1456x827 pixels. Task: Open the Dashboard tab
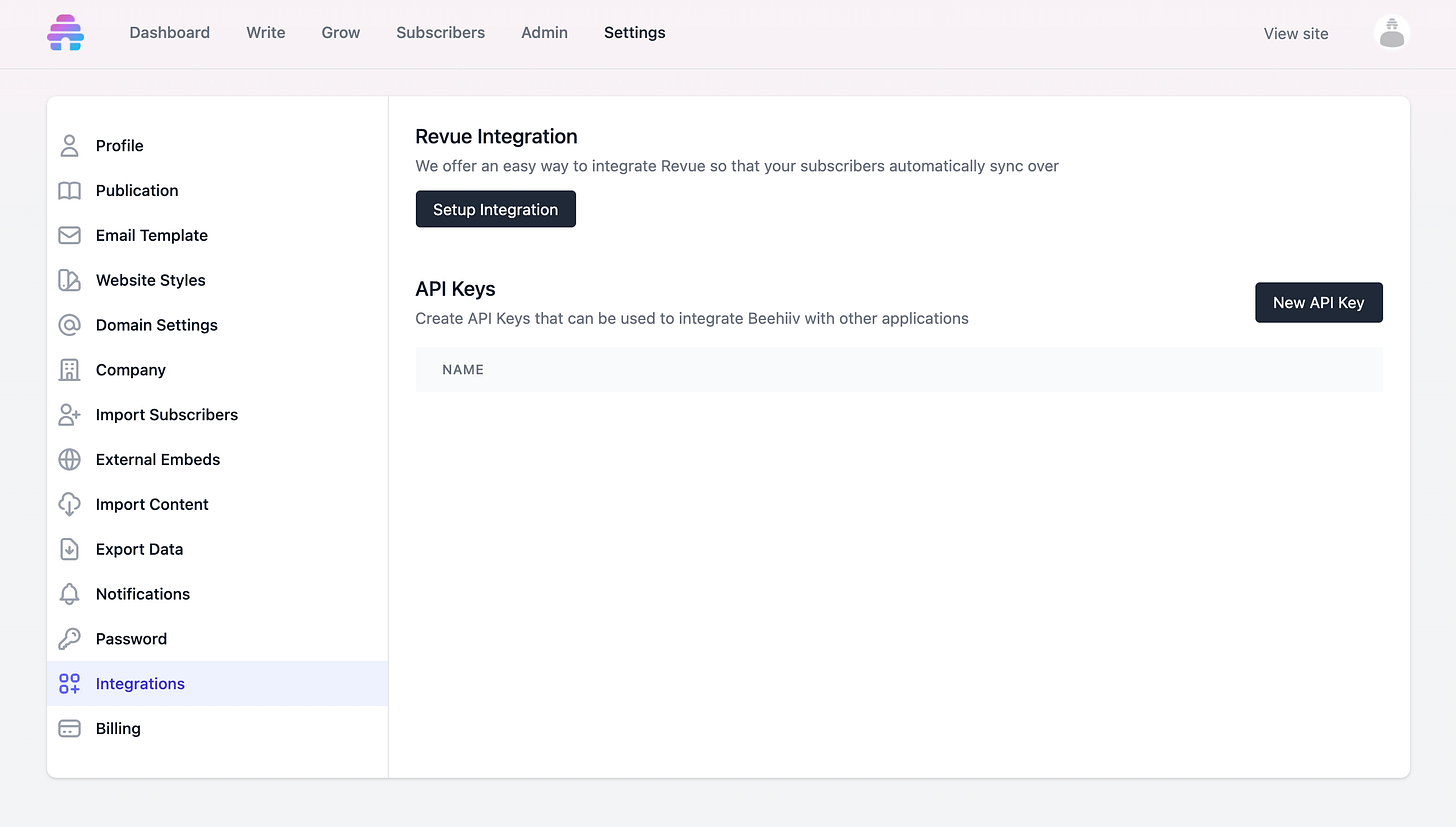[x=170, y=33]
